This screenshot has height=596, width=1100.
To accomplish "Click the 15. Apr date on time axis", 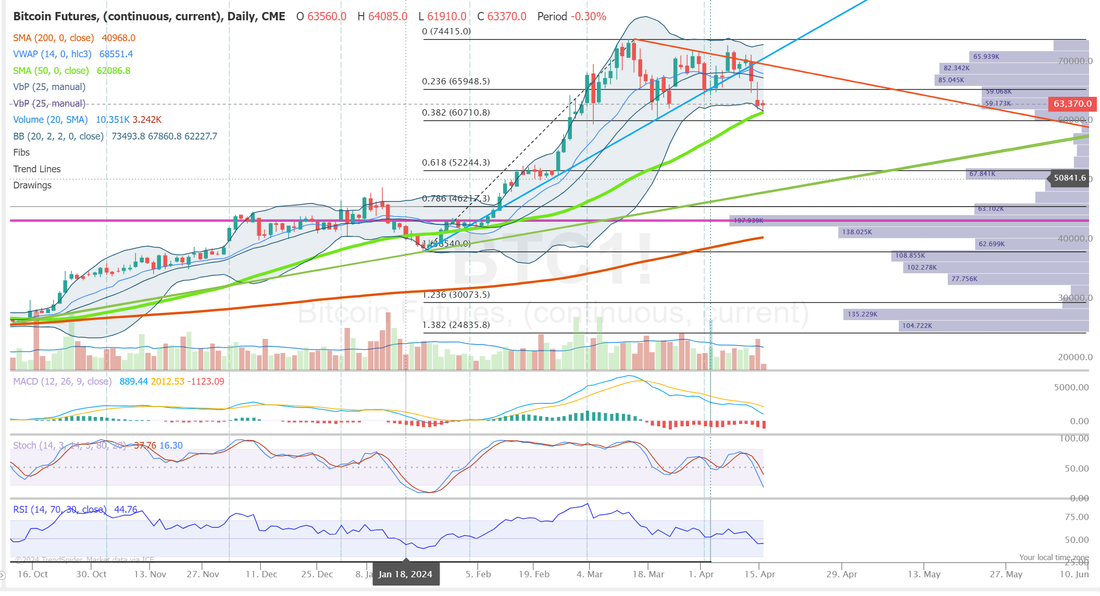I will 759,574.
